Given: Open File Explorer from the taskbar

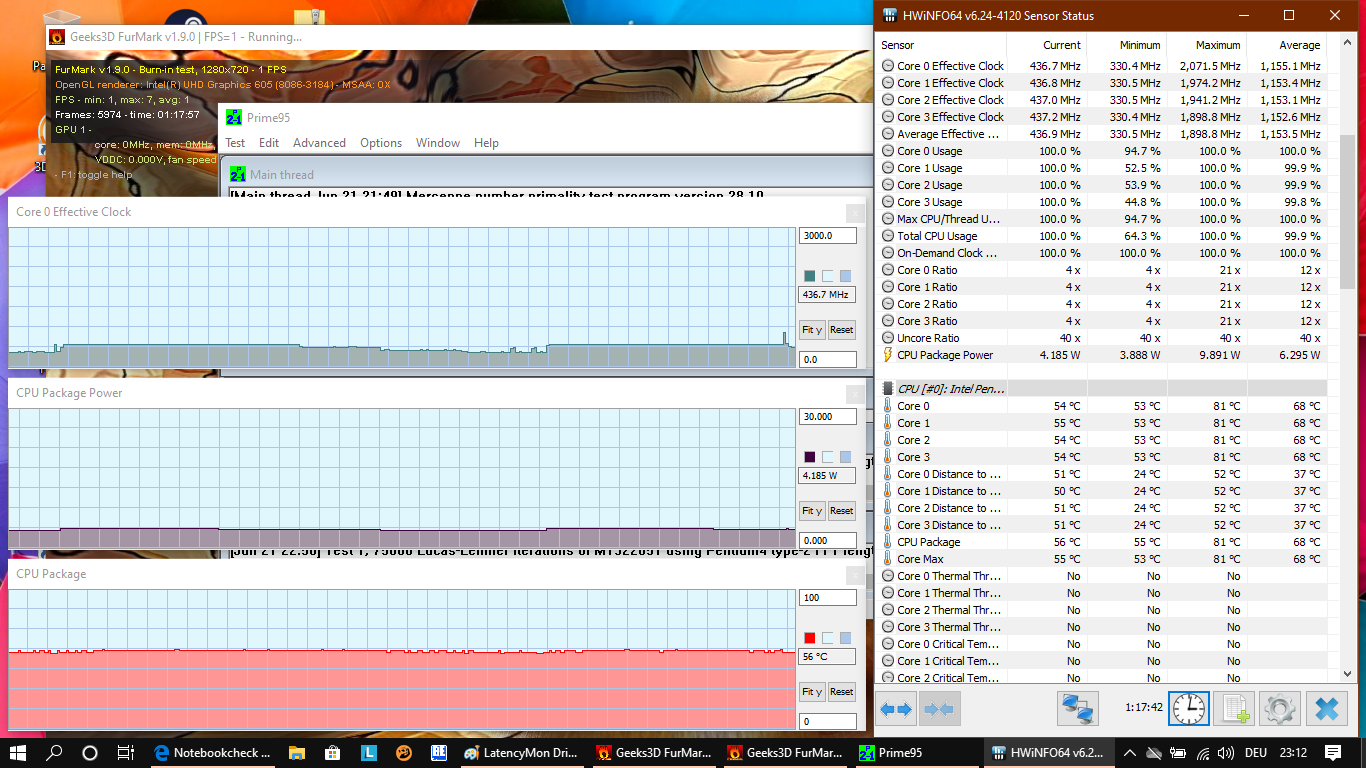Looking at the screenshot, I should (x=296, y=753).
